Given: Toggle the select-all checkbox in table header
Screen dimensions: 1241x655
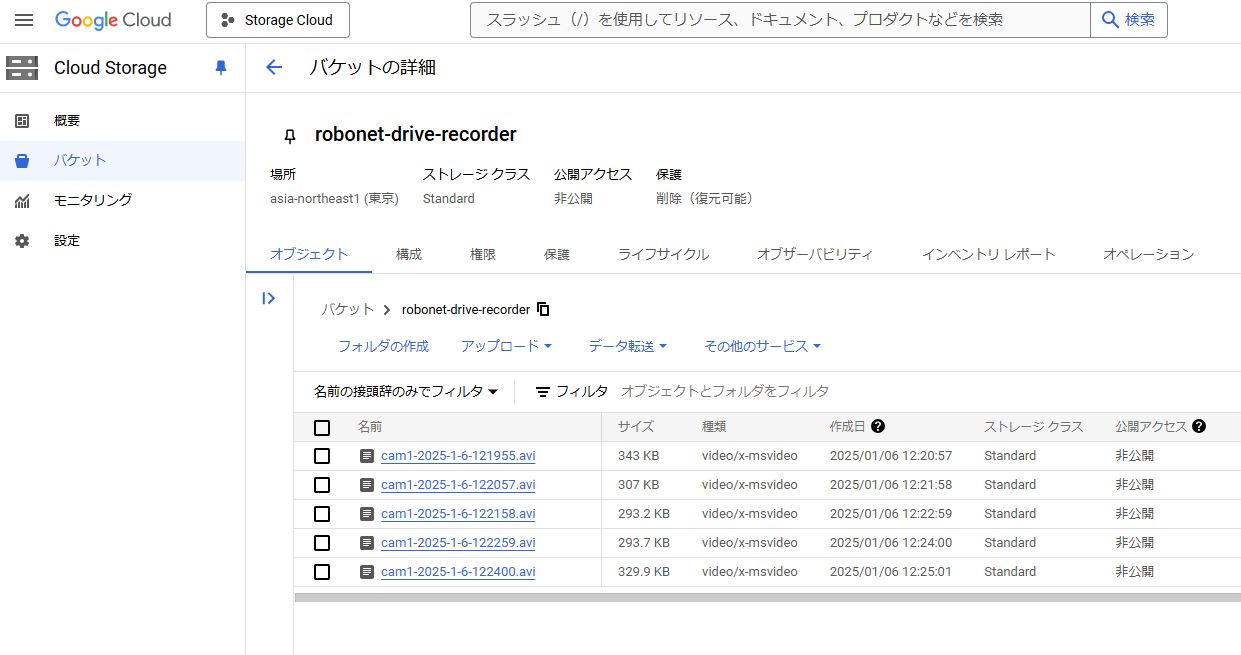Looking at the screenshot, I should click(x=322, y=428).
